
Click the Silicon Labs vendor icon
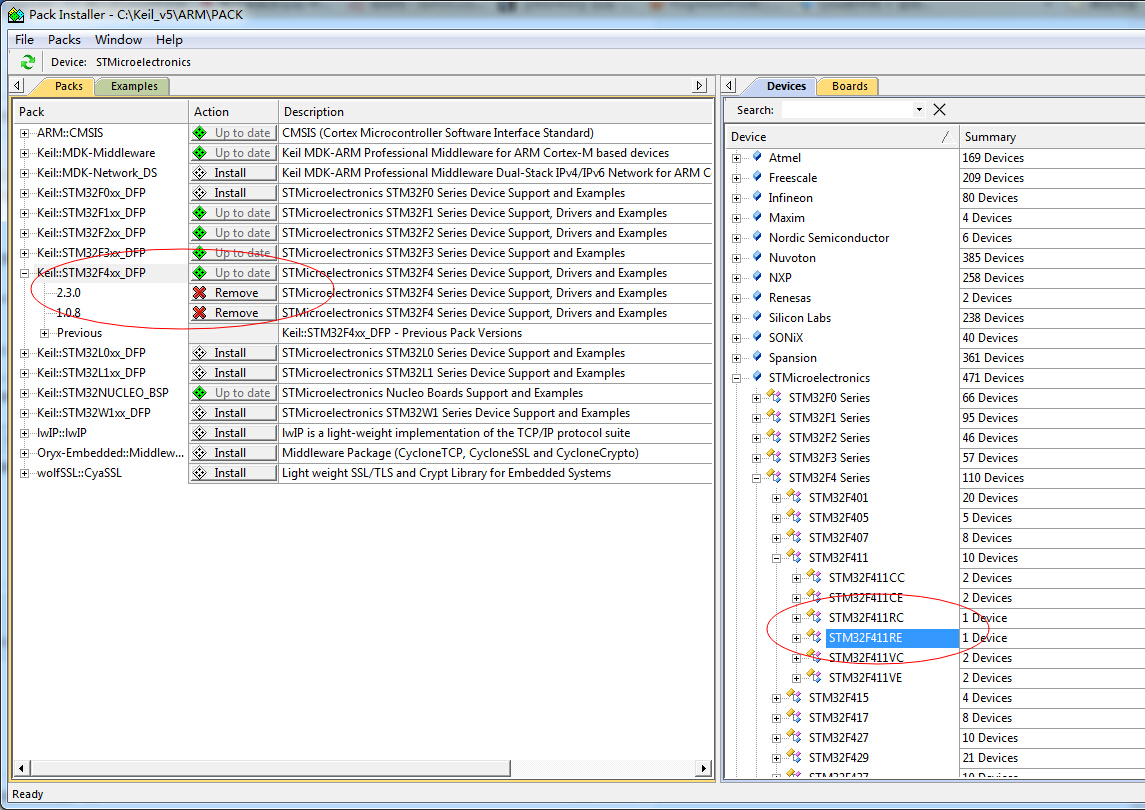tap(757, 317)
